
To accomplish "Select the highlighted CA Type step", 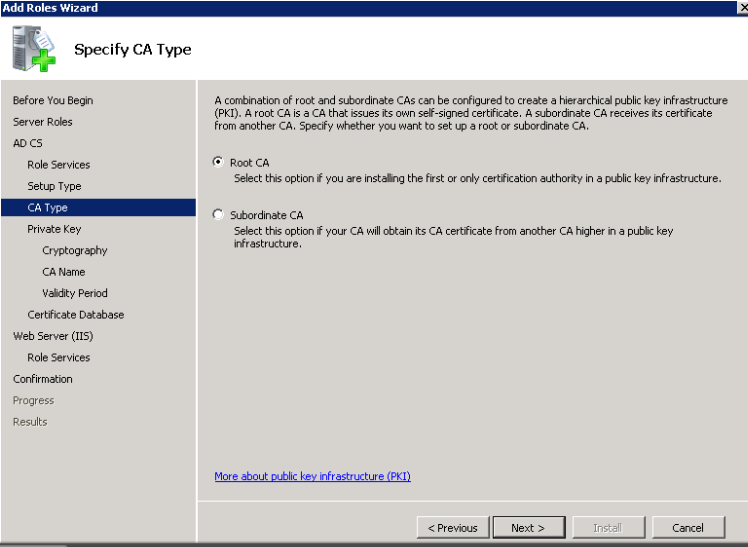I will pyautogui.click(x=98, y=207).
